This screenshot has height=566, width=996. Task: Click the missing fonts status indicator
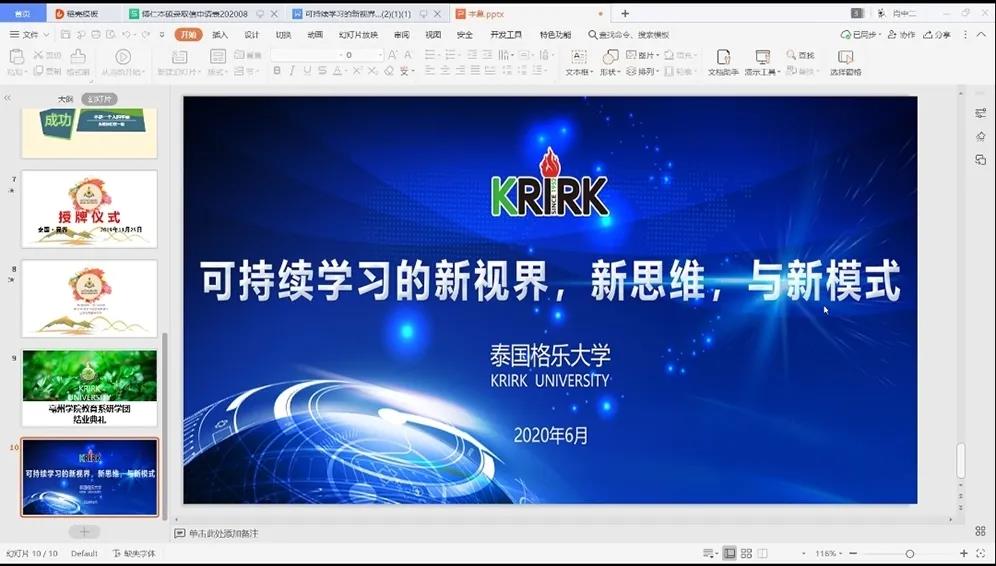click(x=134, y=553)
